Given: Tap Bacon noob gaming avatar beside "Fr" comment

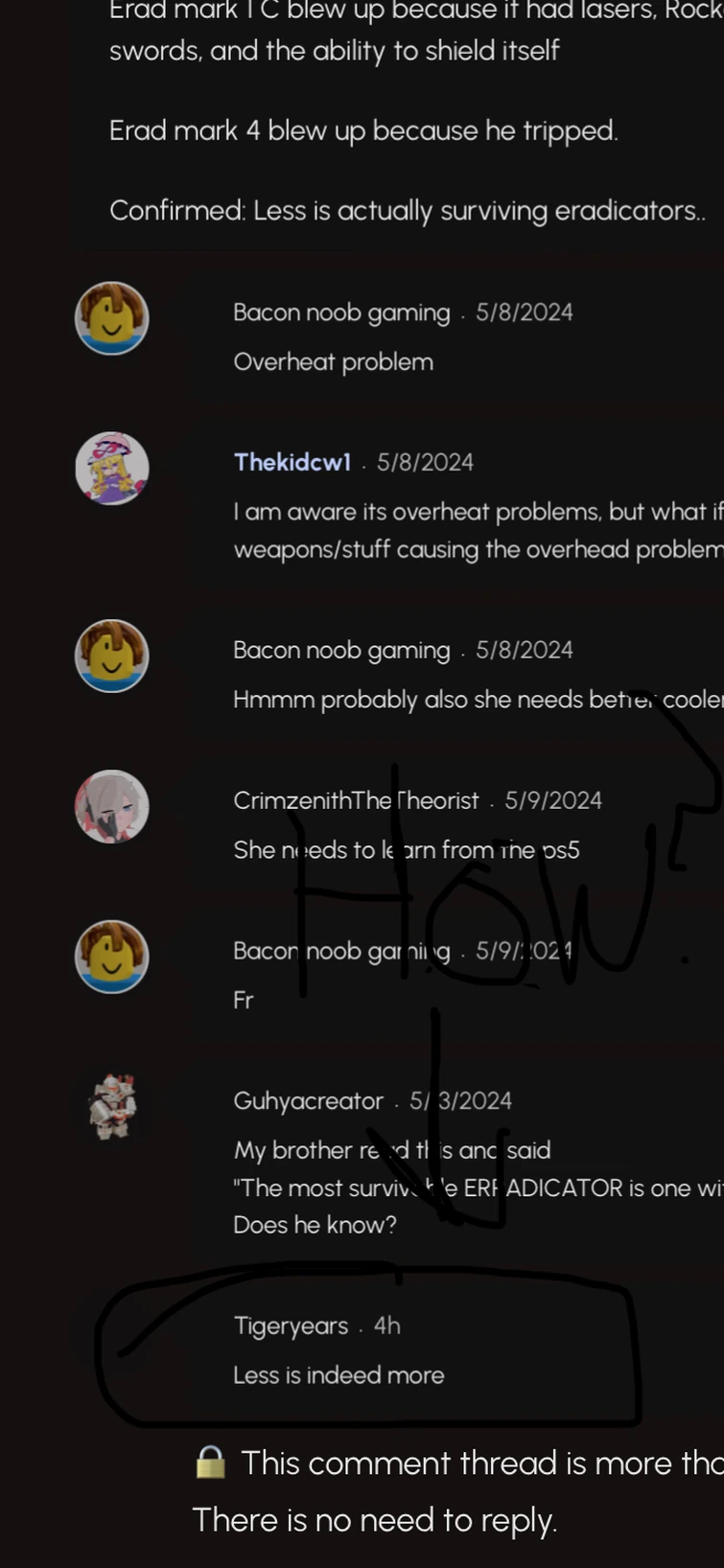Looking at the screenshot, I should (x=112, y=957).
